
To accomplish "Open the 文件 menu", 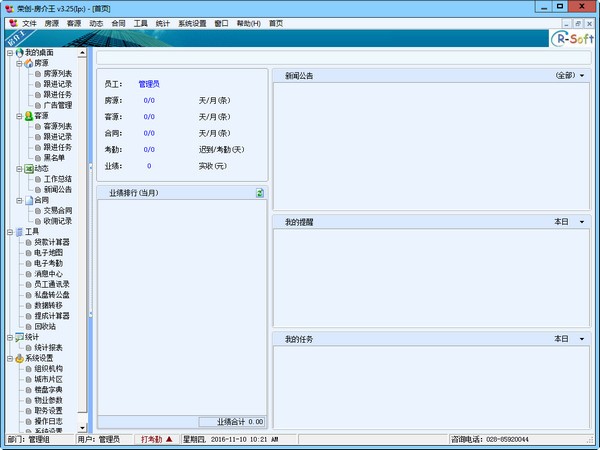I will (x=29, y=22).
